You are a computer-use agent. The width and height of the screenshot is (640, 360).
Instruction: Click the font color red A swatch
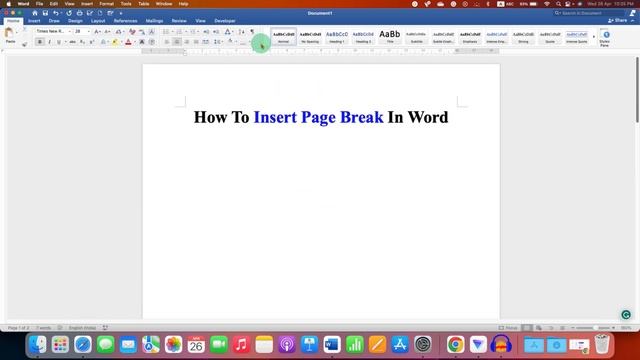tap(128, 42)
